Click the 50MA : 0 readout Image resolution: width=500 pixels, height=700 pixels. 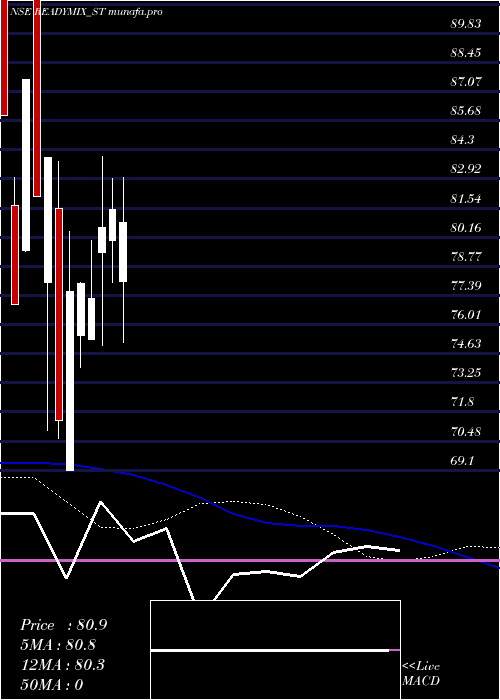(52, 684)
